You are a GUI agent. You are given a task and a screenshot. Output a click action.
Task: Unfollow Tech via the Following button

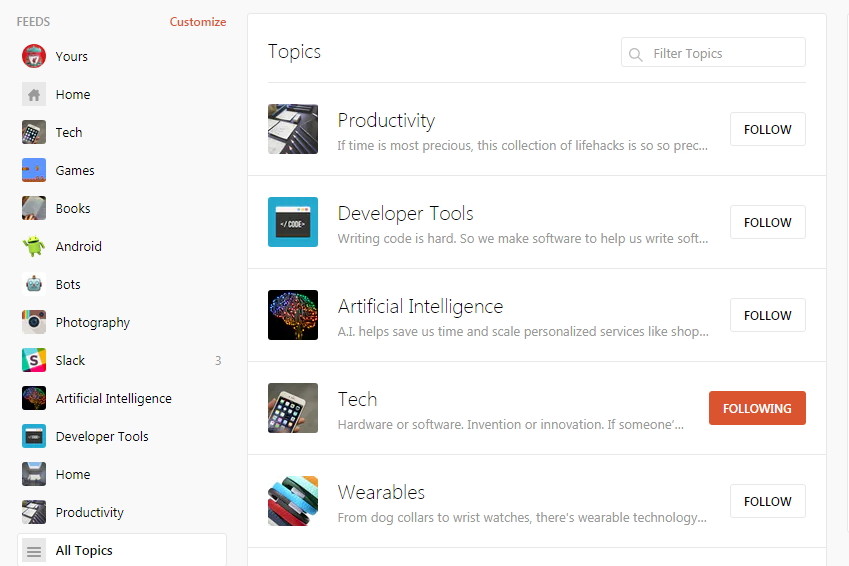pyautogui.click(x=757, y=408)
